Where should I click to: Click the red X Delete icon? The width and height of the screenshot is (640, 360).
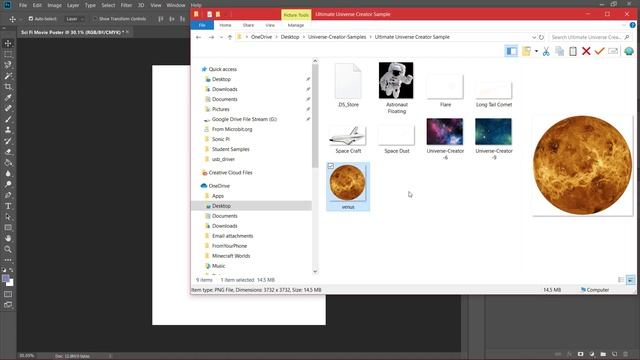point(586,51)
